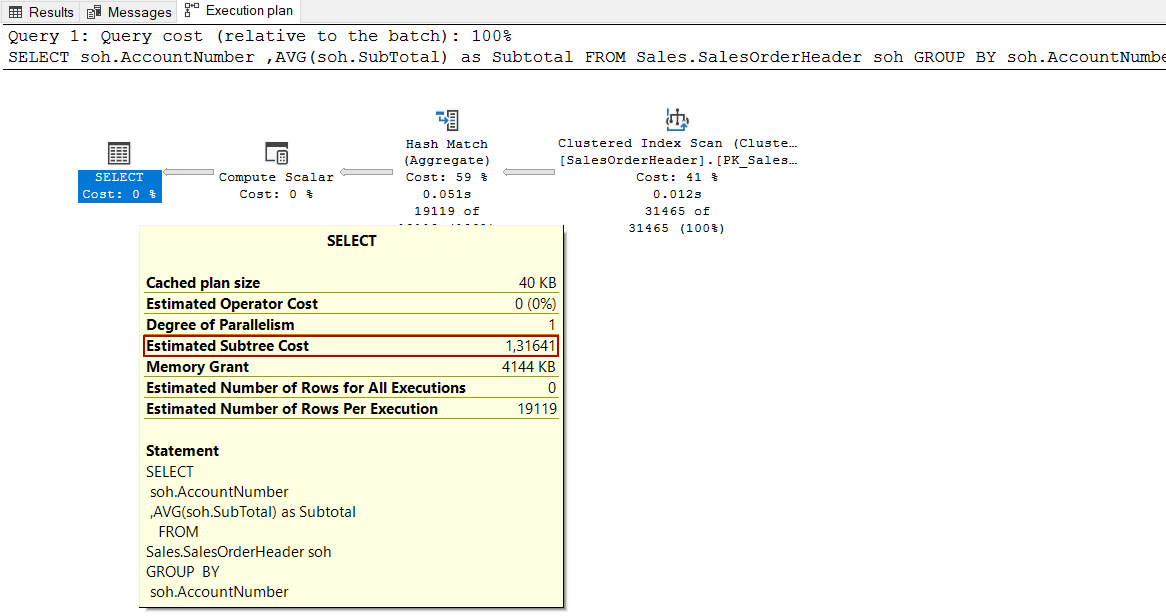Click the highlighted SELECT Cost: 0 % label
1166x616 pixels.
click(120, 186)
